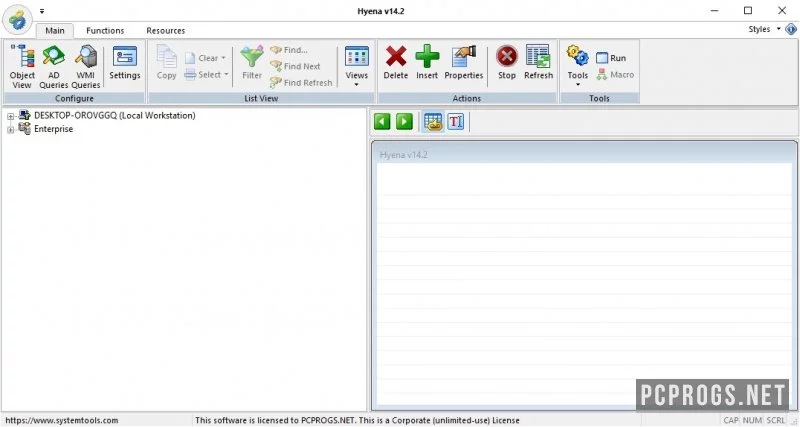Click the NUM status indicator
Screen dimensions: 800x427
(x=752, y=421)
